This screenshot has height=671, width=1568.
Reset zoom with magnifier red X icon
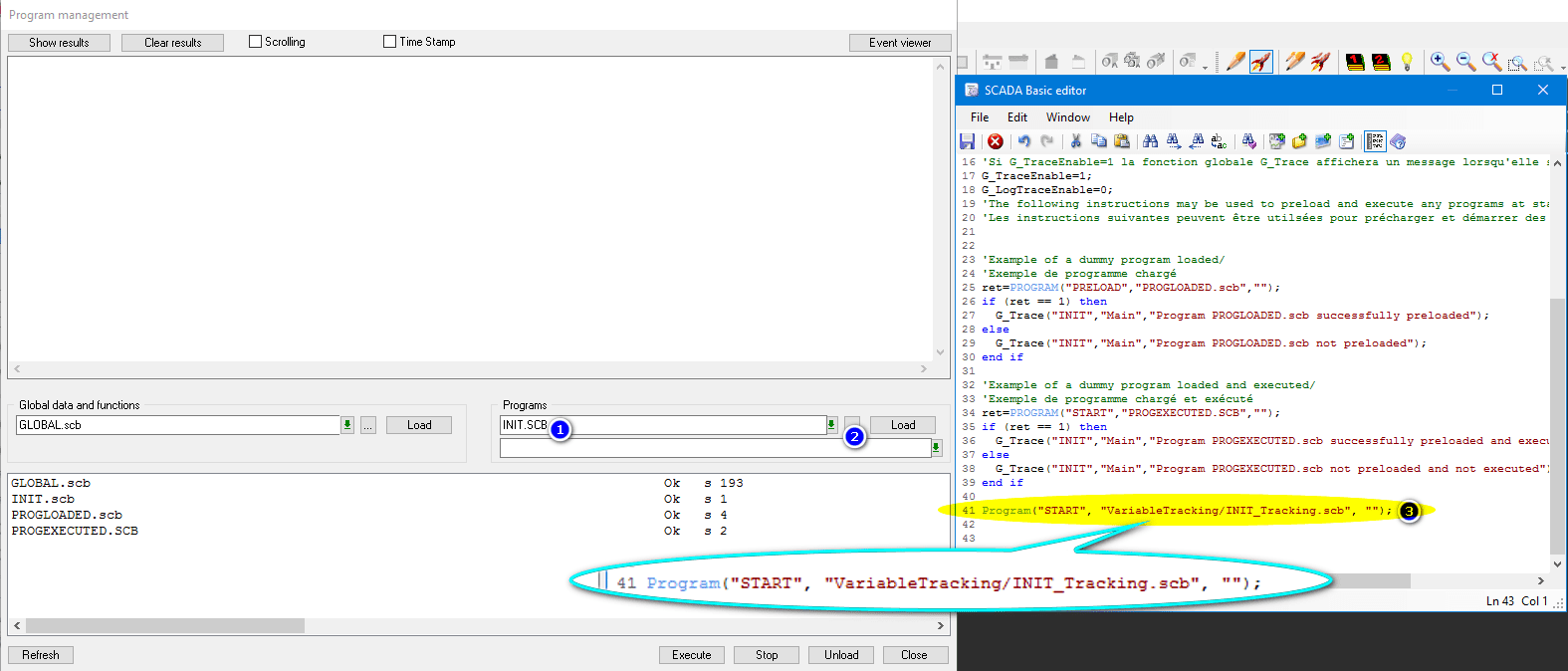(x=1491, y=62)
